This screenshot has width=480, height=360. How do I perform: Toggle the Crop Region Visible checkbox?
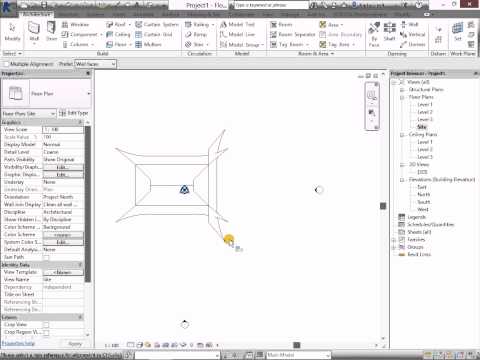(46, 332)
